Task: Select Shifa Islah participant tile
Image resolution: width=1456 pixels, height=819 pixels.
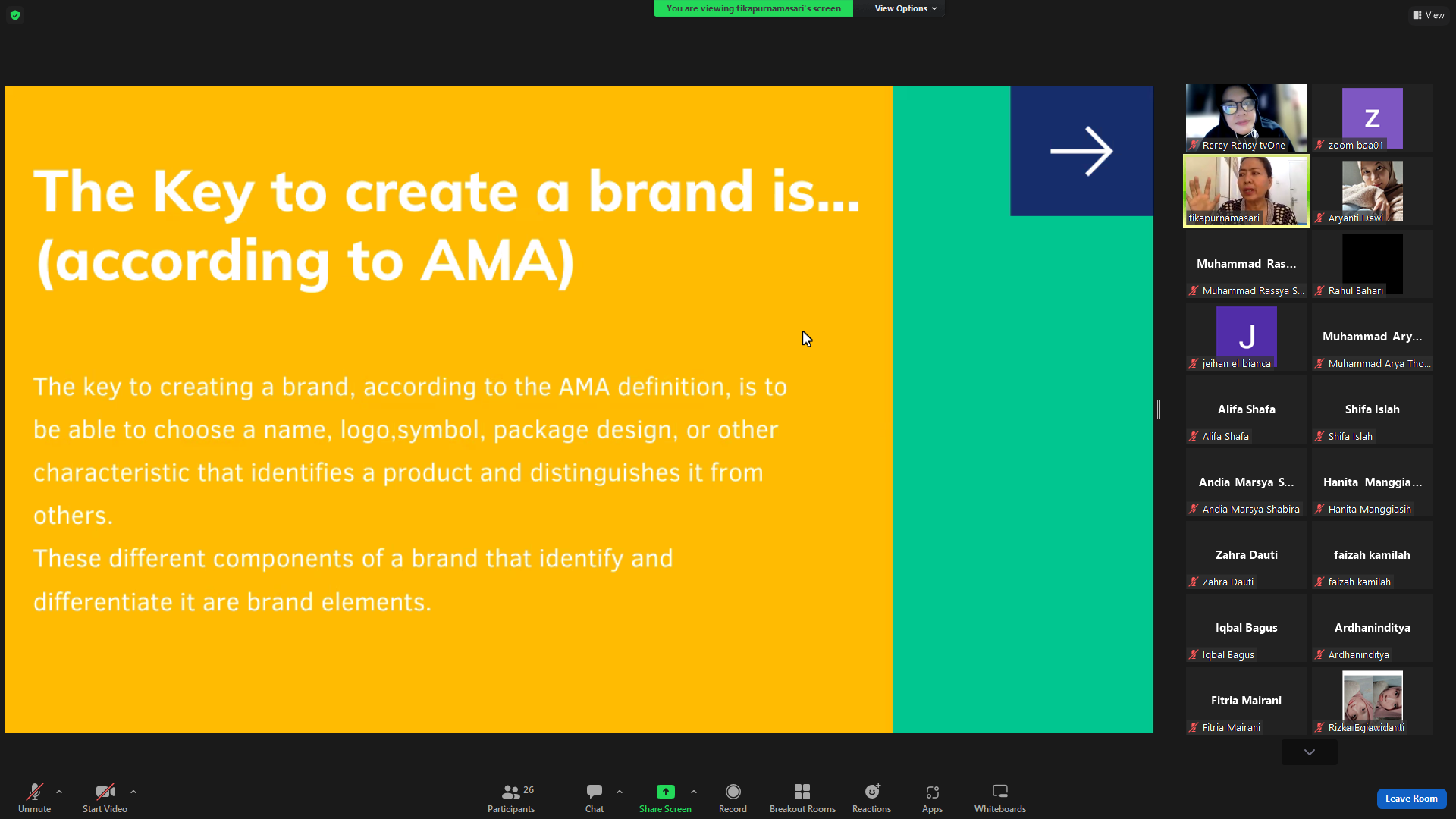Action: coord(1373,409)
